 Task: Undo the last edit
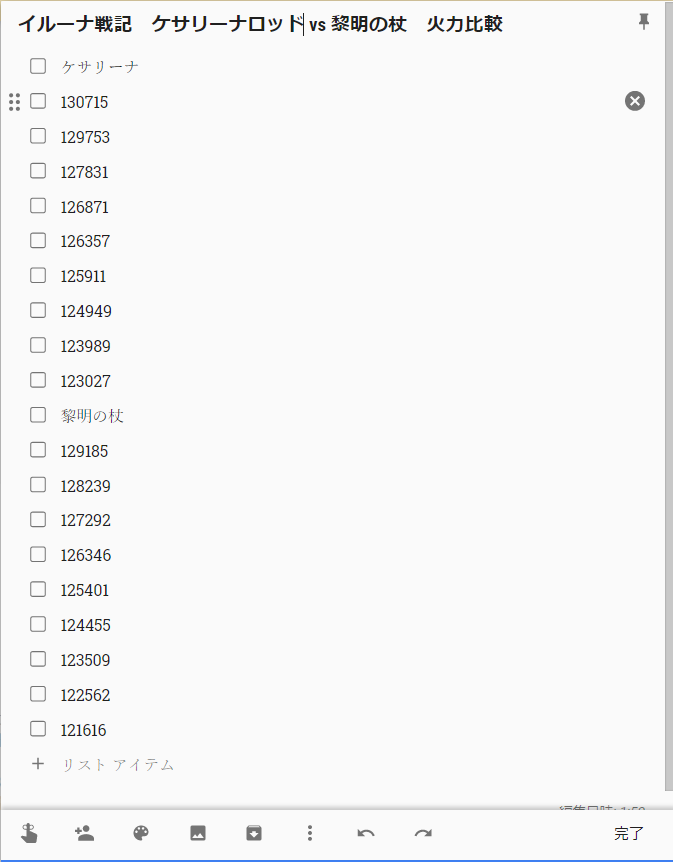pos(366,833)
